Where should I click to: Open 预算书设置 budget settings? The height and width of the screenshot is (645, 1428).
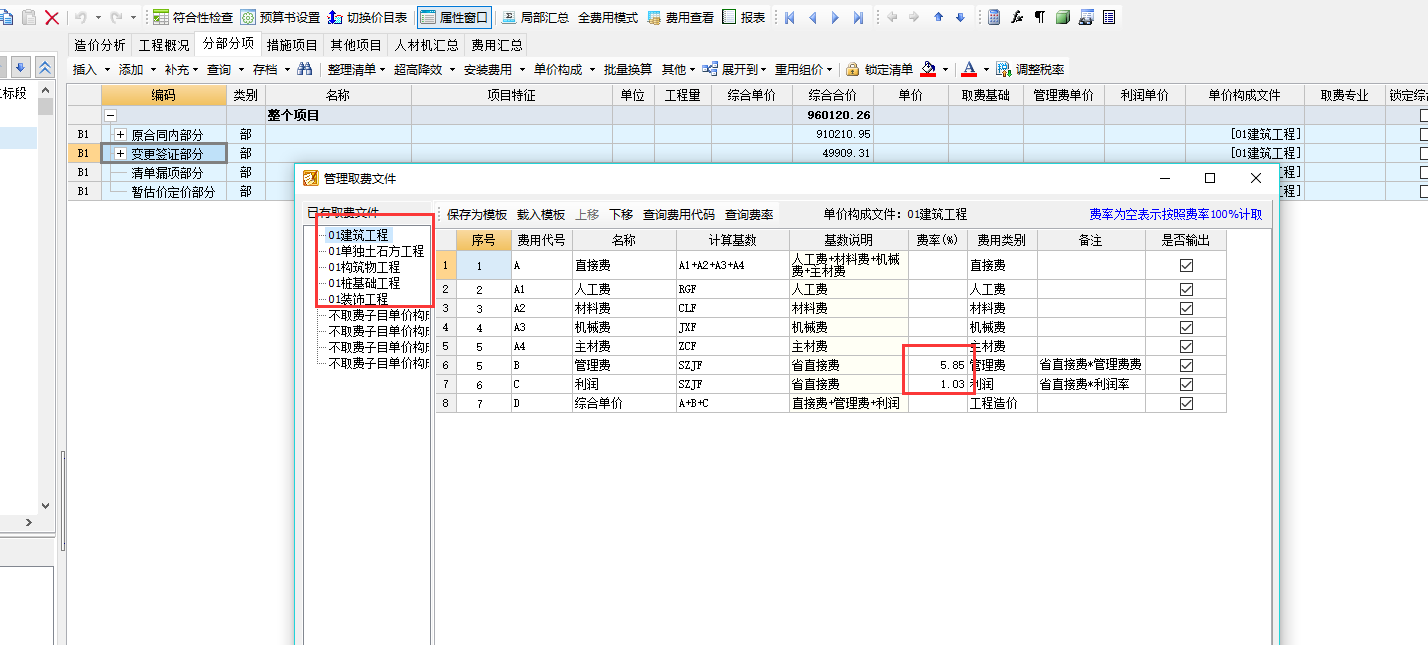280,18
